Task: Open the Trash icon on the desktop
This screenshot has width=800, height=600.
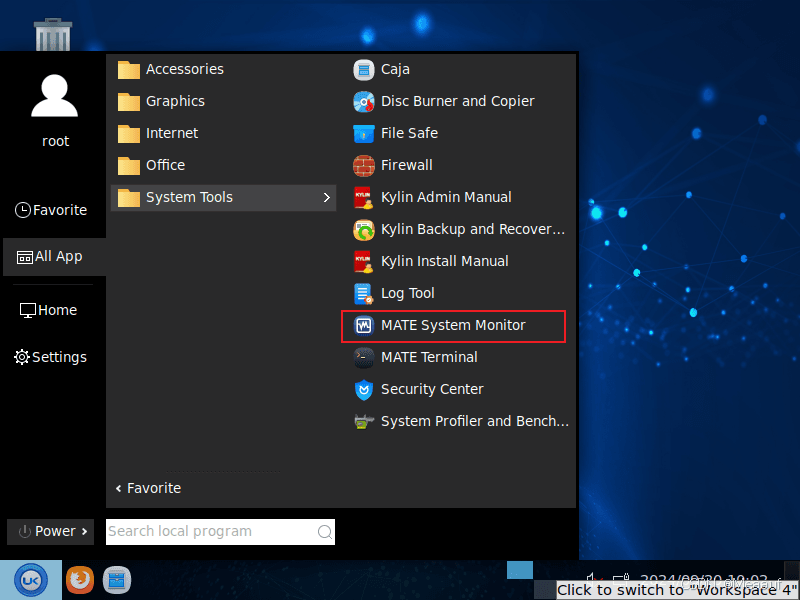Action: (53, 34)
